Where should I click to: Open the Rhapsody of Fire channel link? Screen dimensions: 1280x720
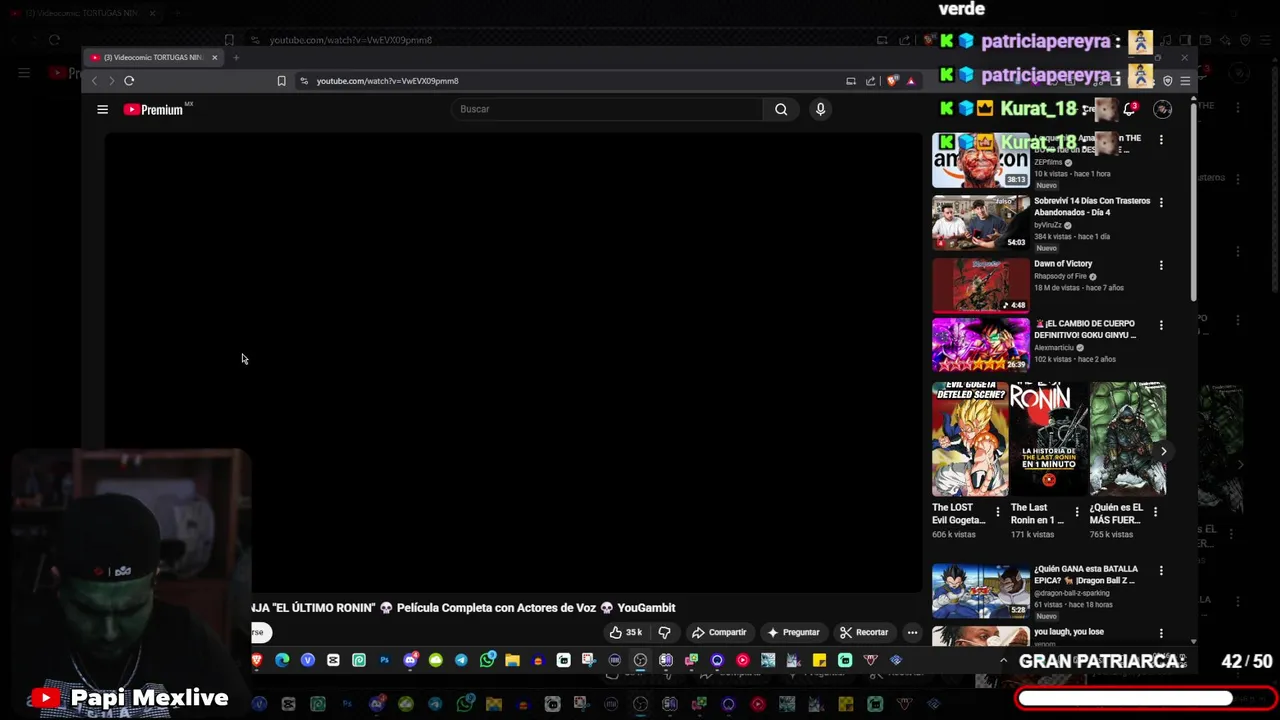(1060, 276)
